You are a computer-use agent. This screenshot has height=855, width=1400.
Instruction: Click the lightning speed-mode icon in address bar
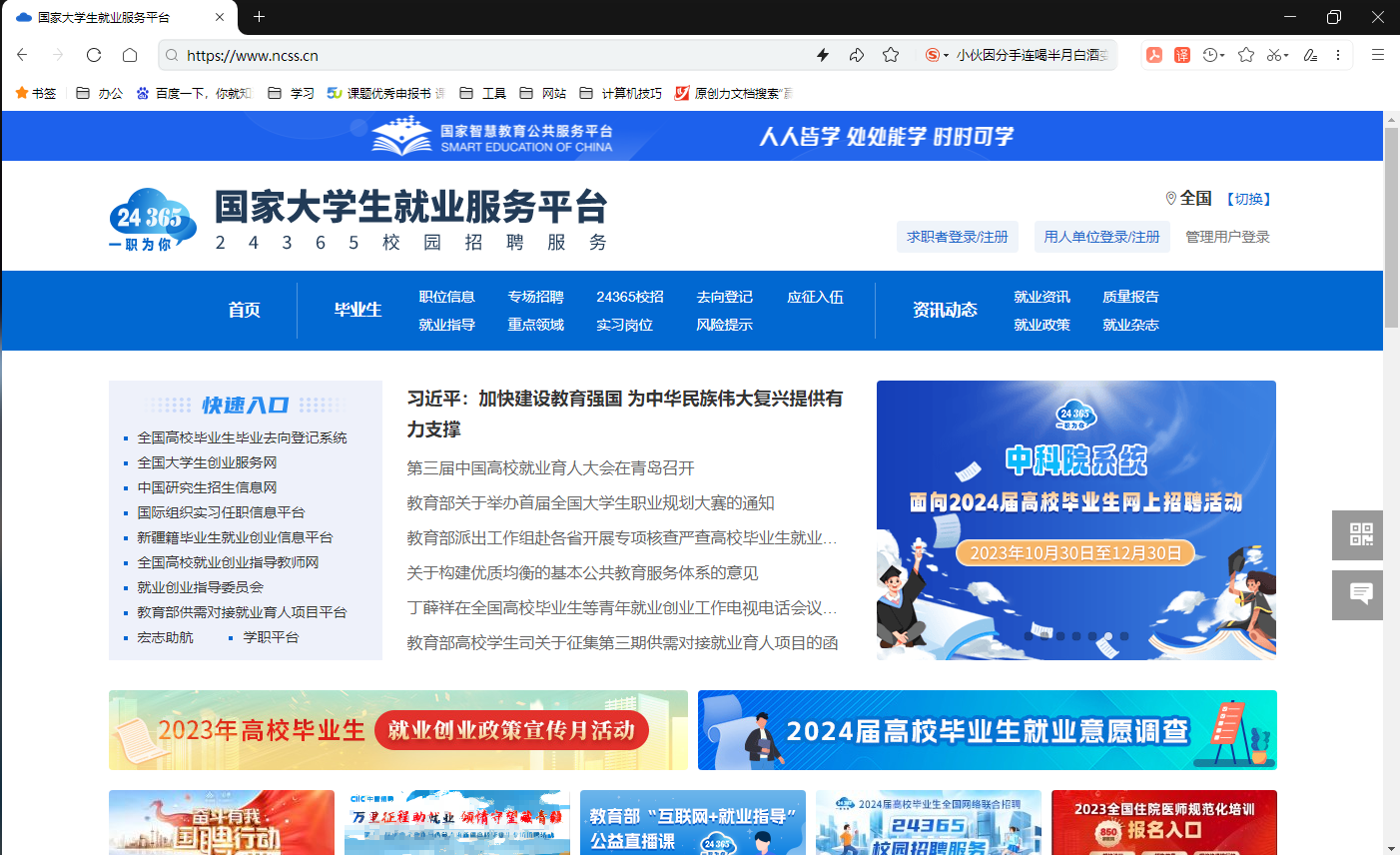[823, 55]
